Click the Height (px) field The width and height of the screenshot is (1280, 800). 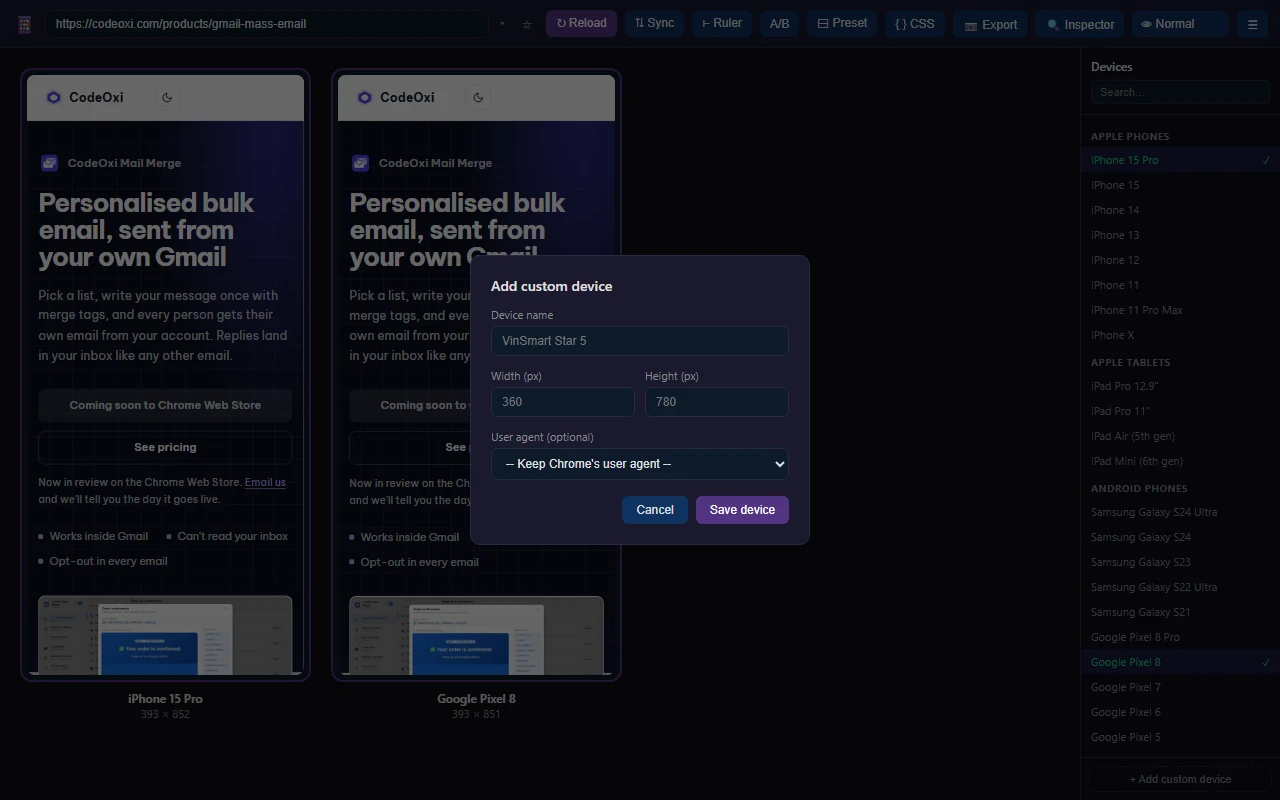717,402
